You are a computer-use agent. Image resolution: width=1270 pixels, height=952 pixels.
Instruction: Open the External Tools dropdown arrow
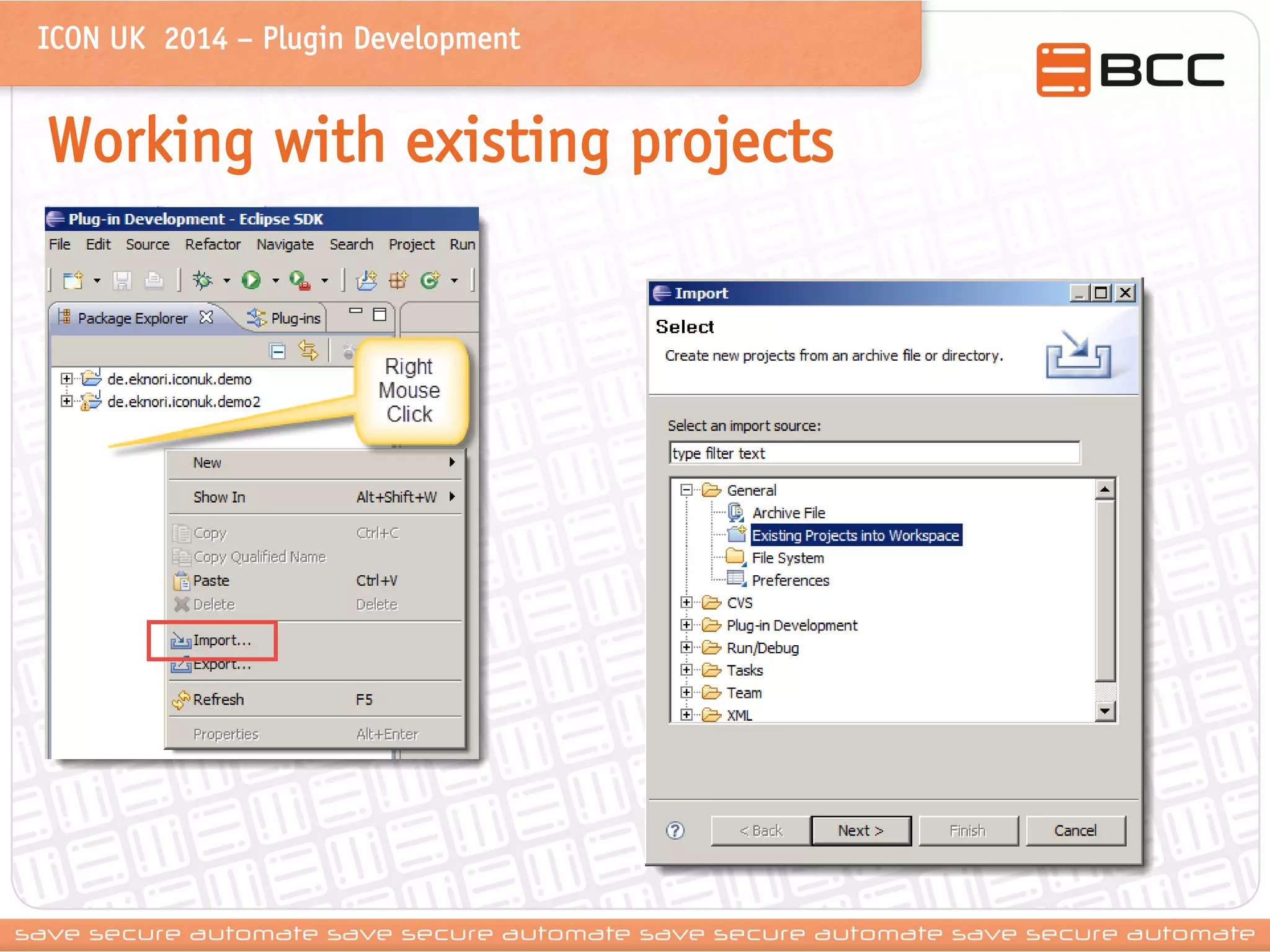click(324, 281)
